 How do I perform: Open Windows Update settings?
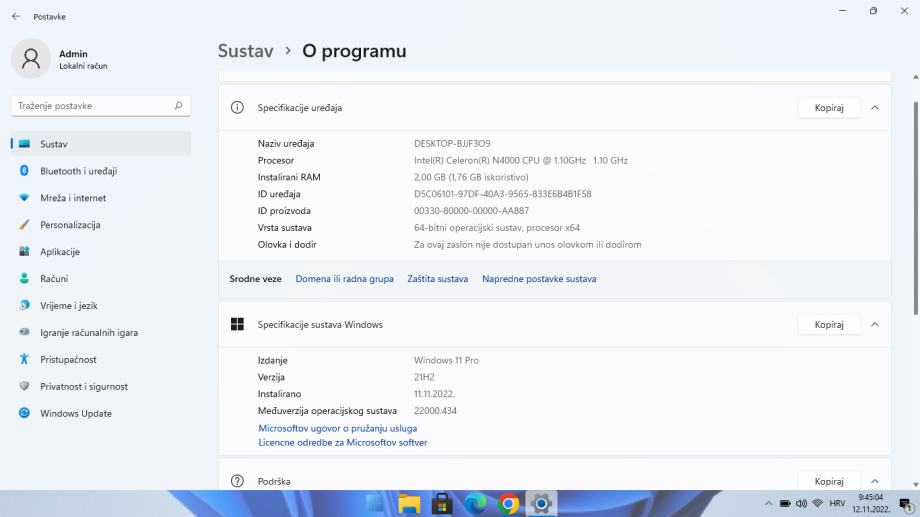tap(101, 413)
